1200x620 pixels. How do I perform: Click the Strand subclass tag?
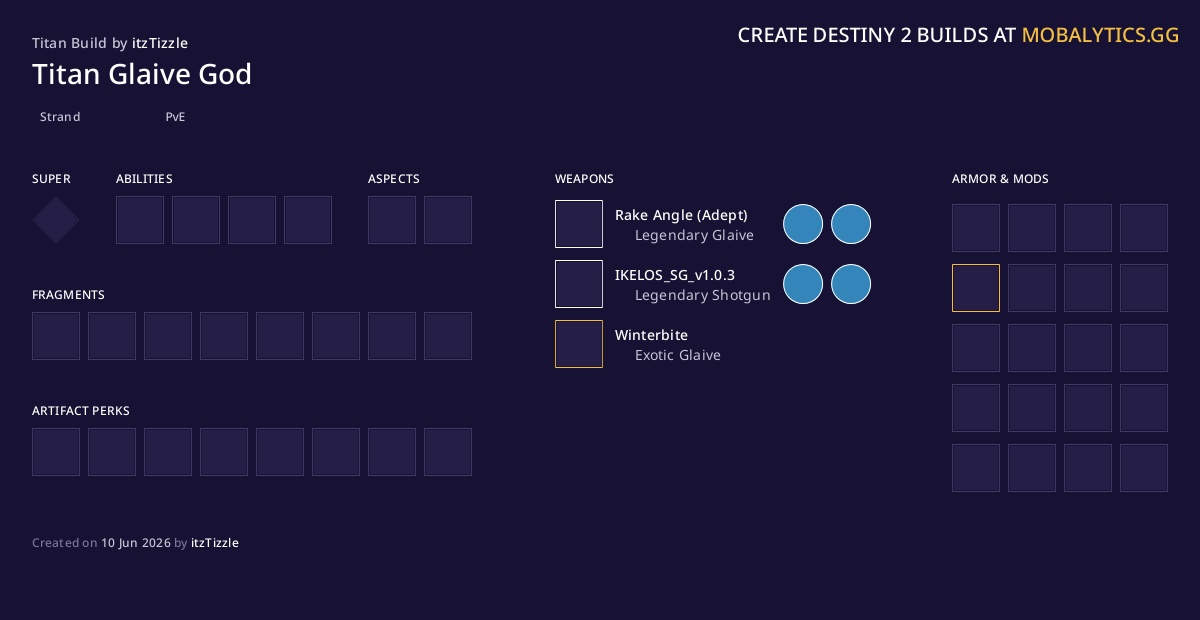pyautogui.click(x=60, y=117)
